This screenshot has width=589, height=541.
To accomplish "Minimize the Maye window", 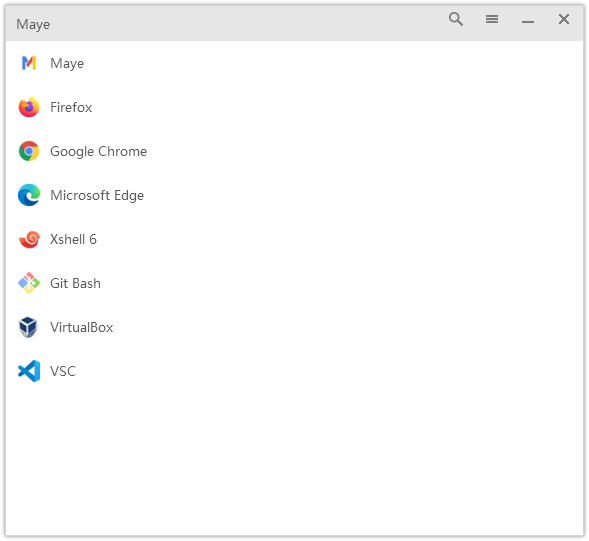I will pyautogui.click(x=528, y=22).
